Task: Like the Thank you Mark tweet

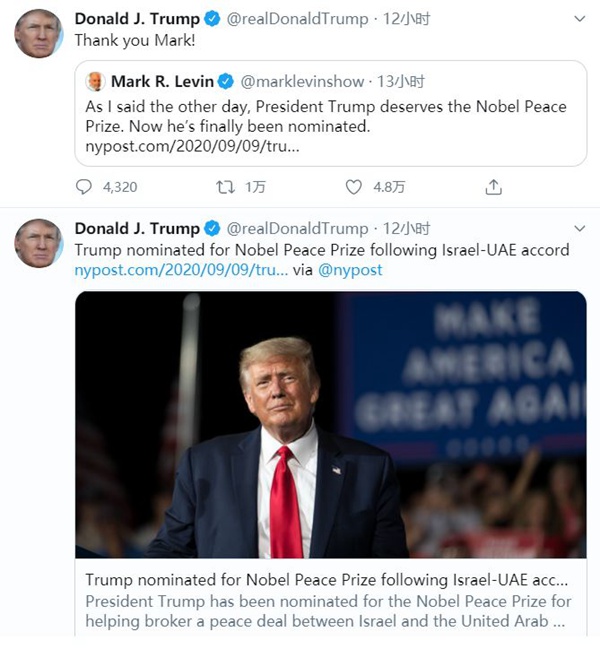Action: 354,187
